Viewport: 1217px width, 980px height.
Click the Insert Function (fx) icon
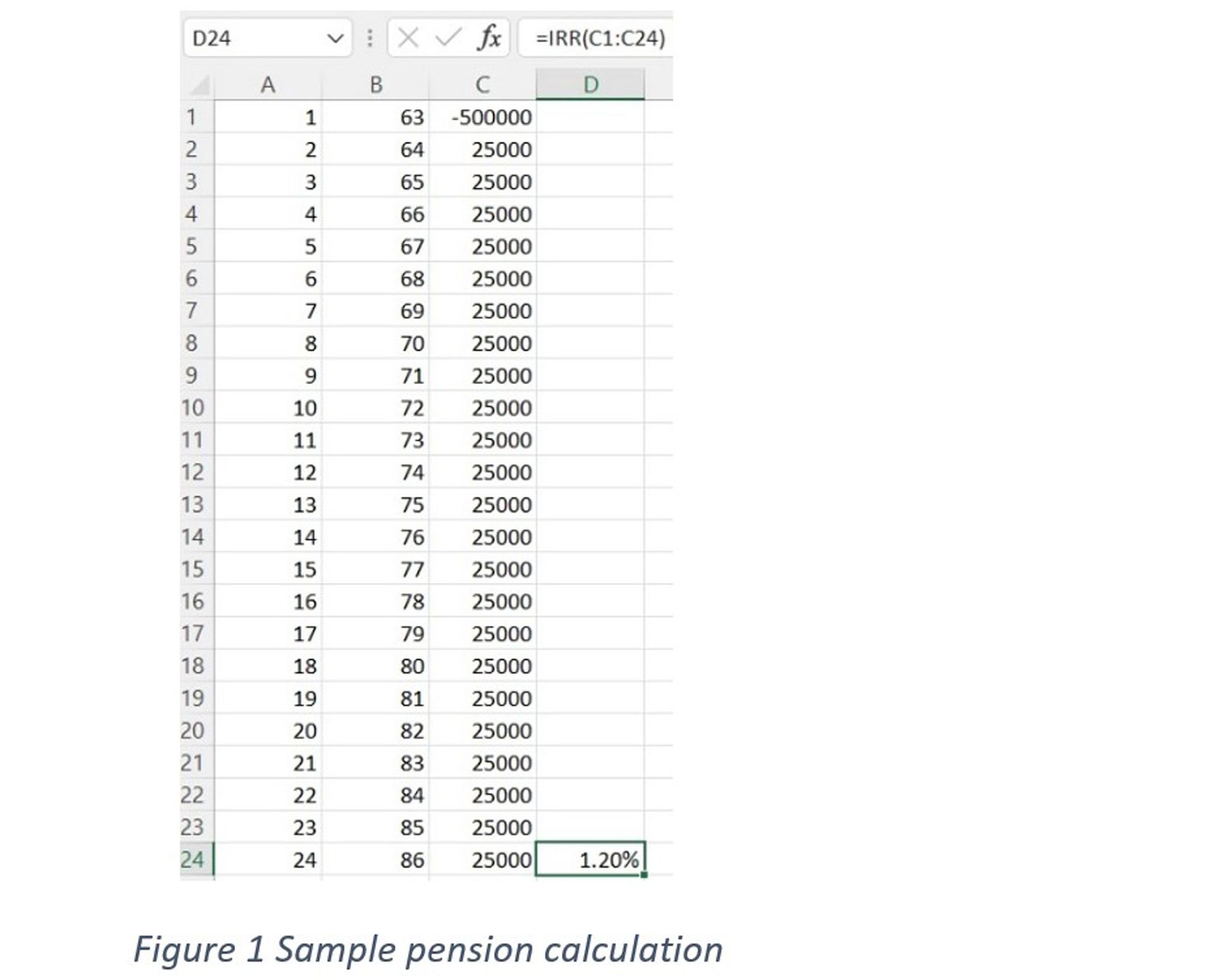pyautogui.click(x=486, y=37)
